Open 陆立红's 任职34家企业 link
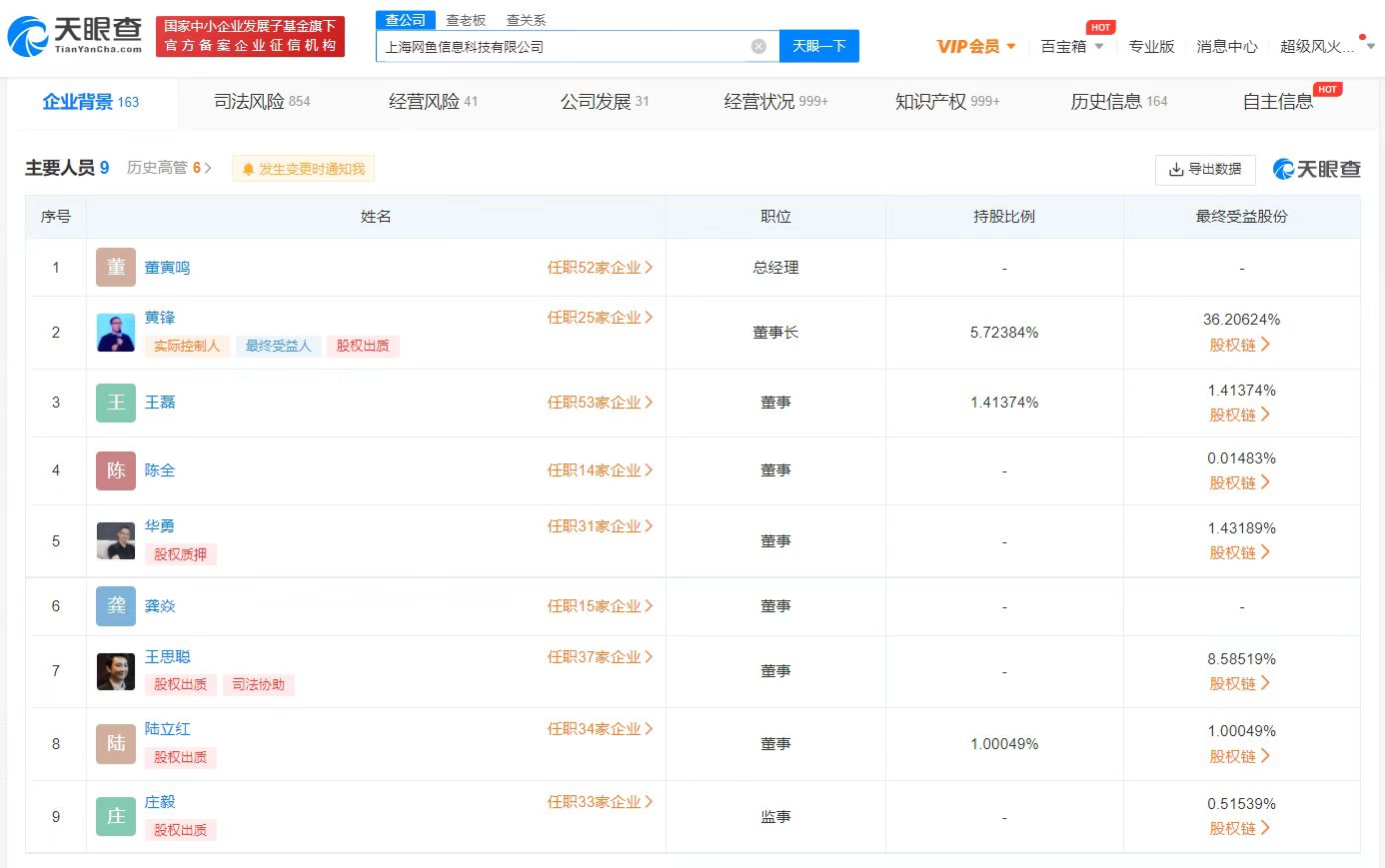1385x868 pixels. pos(600,729)
